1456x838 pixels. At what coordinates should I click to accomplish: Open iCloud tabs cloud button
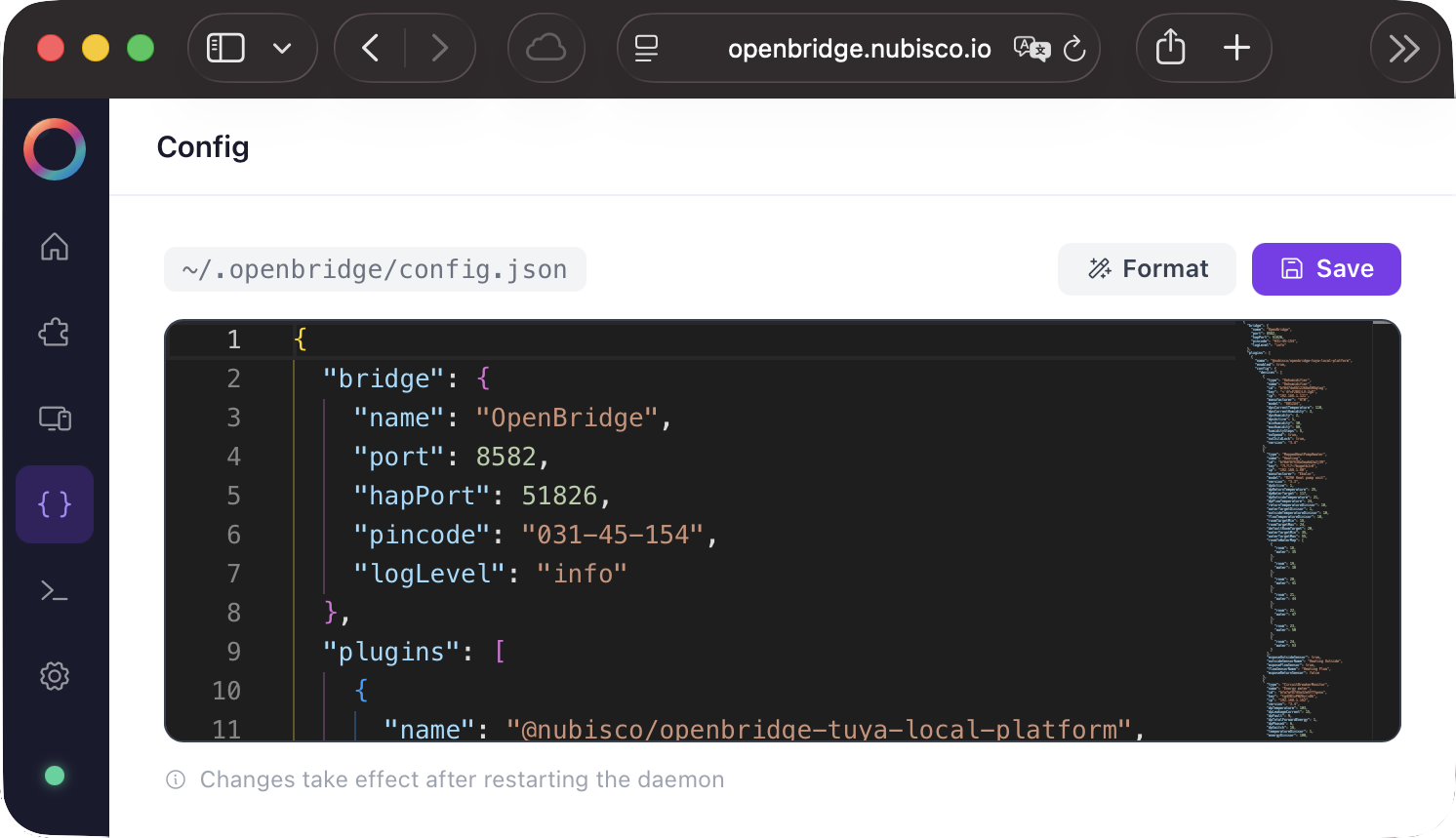click(546, 48)
